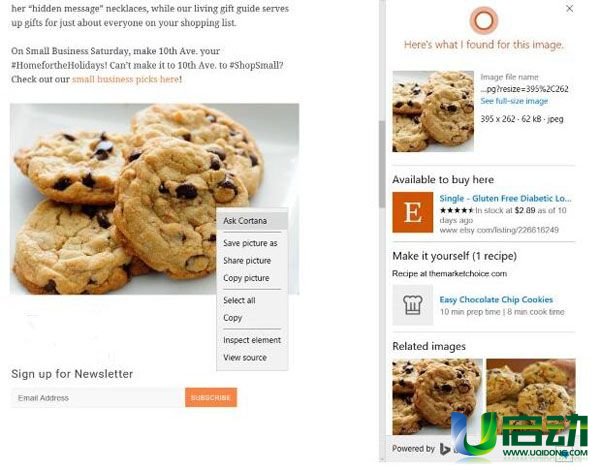This screenshot has height=470, width=600.
Task: Choose Save picture as
Action: (252, 243)
